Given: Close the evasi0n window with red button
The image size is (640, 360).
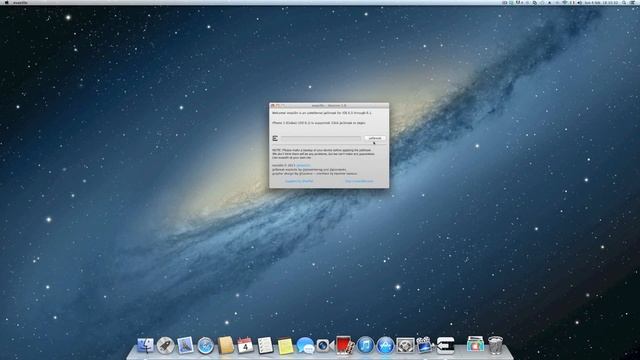Looking at the screenshot, I should (x=273, y=106).
